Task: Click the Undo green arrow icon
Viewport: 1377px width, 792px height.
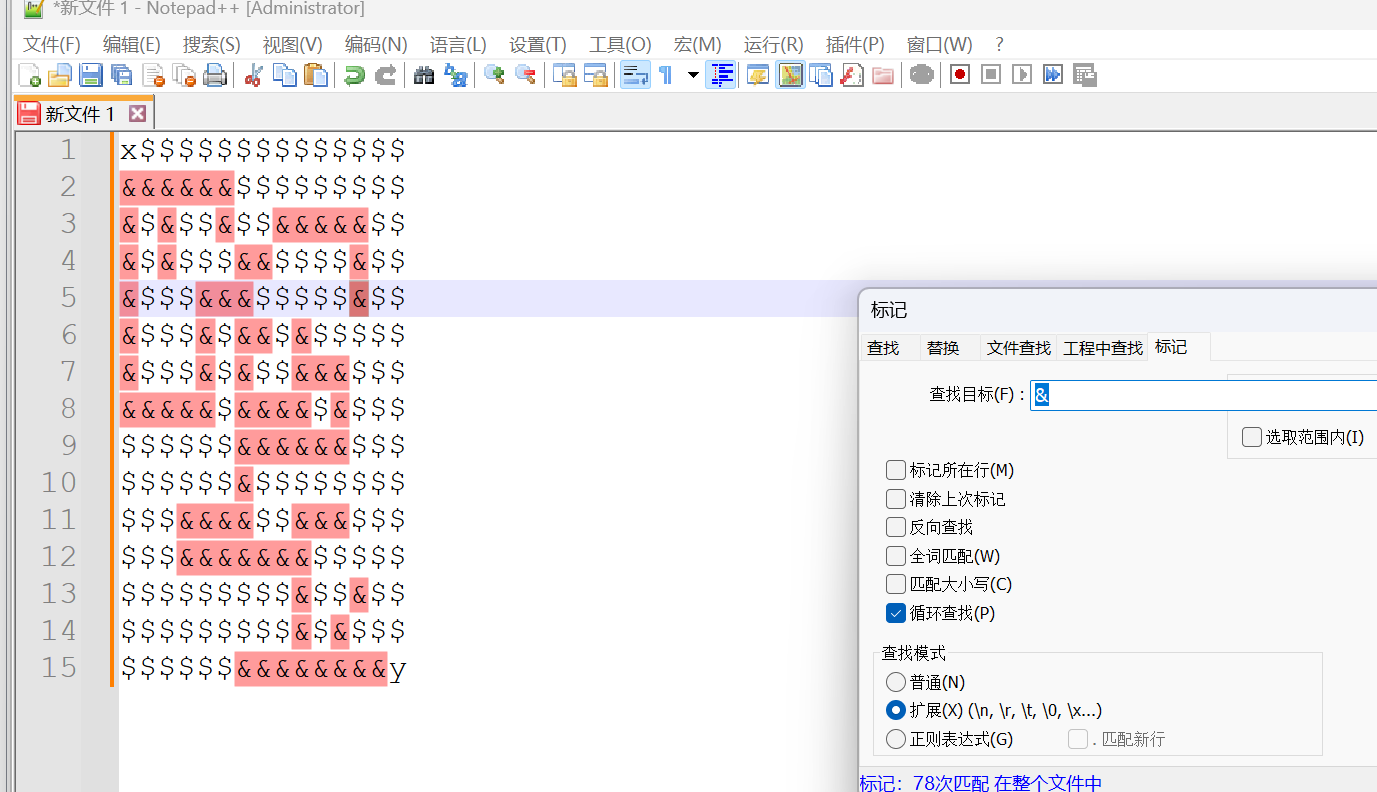Action: point(353,75)
